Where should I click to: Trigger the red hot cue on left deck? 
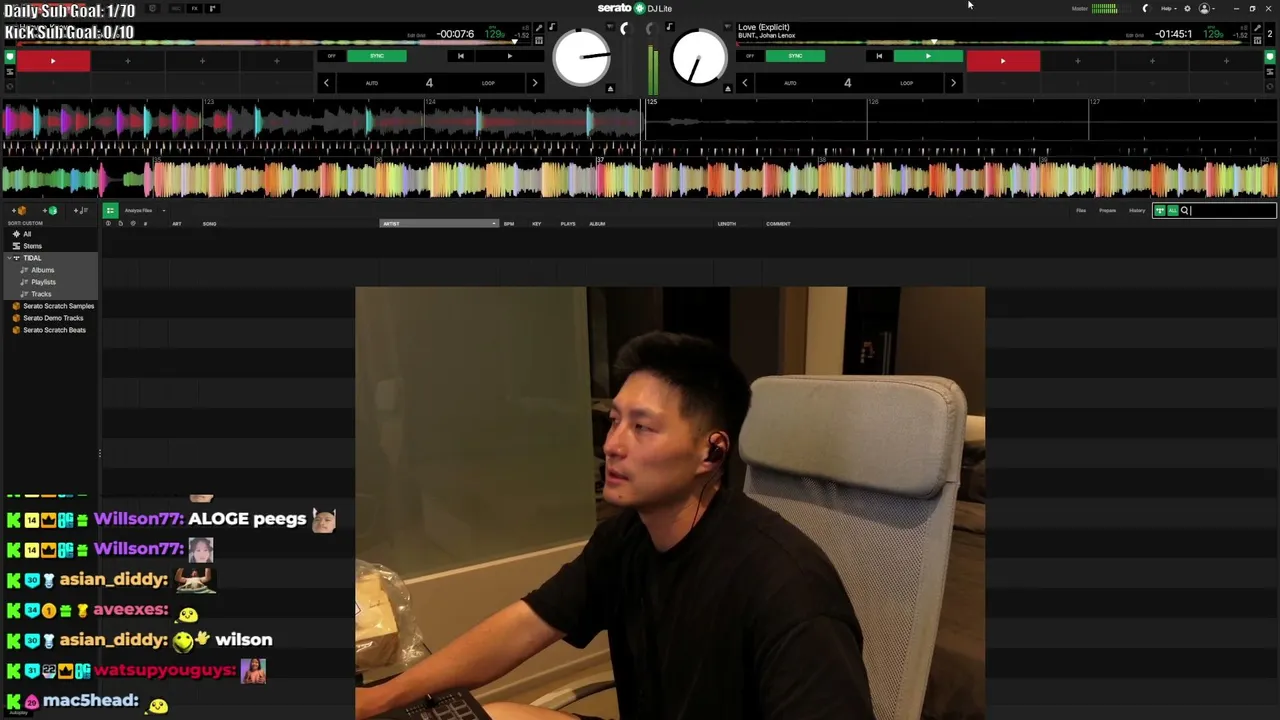point(53,62)
